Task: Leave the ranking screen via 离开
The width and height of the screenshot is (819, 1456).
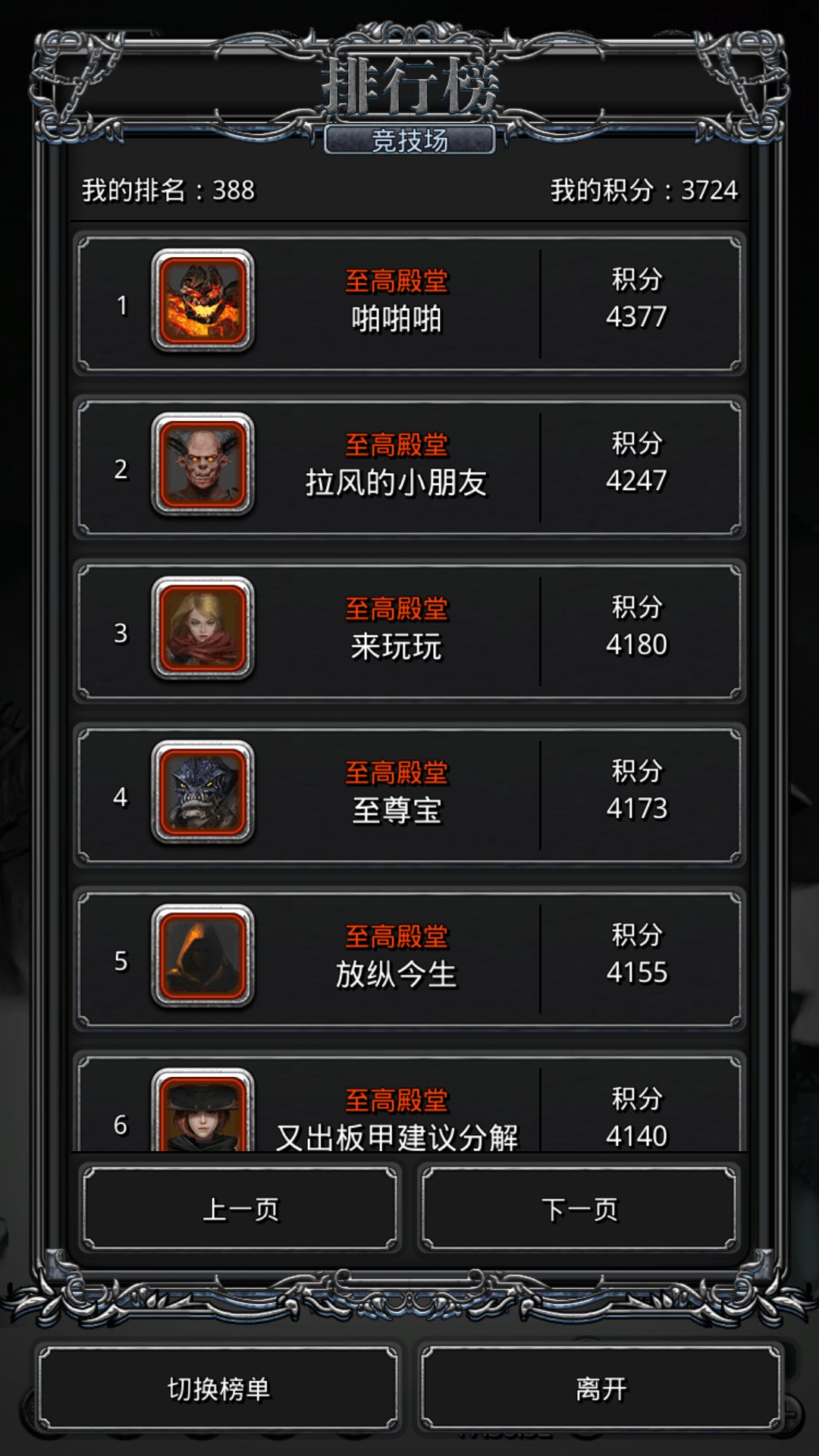Action: tap(601, 1389)
